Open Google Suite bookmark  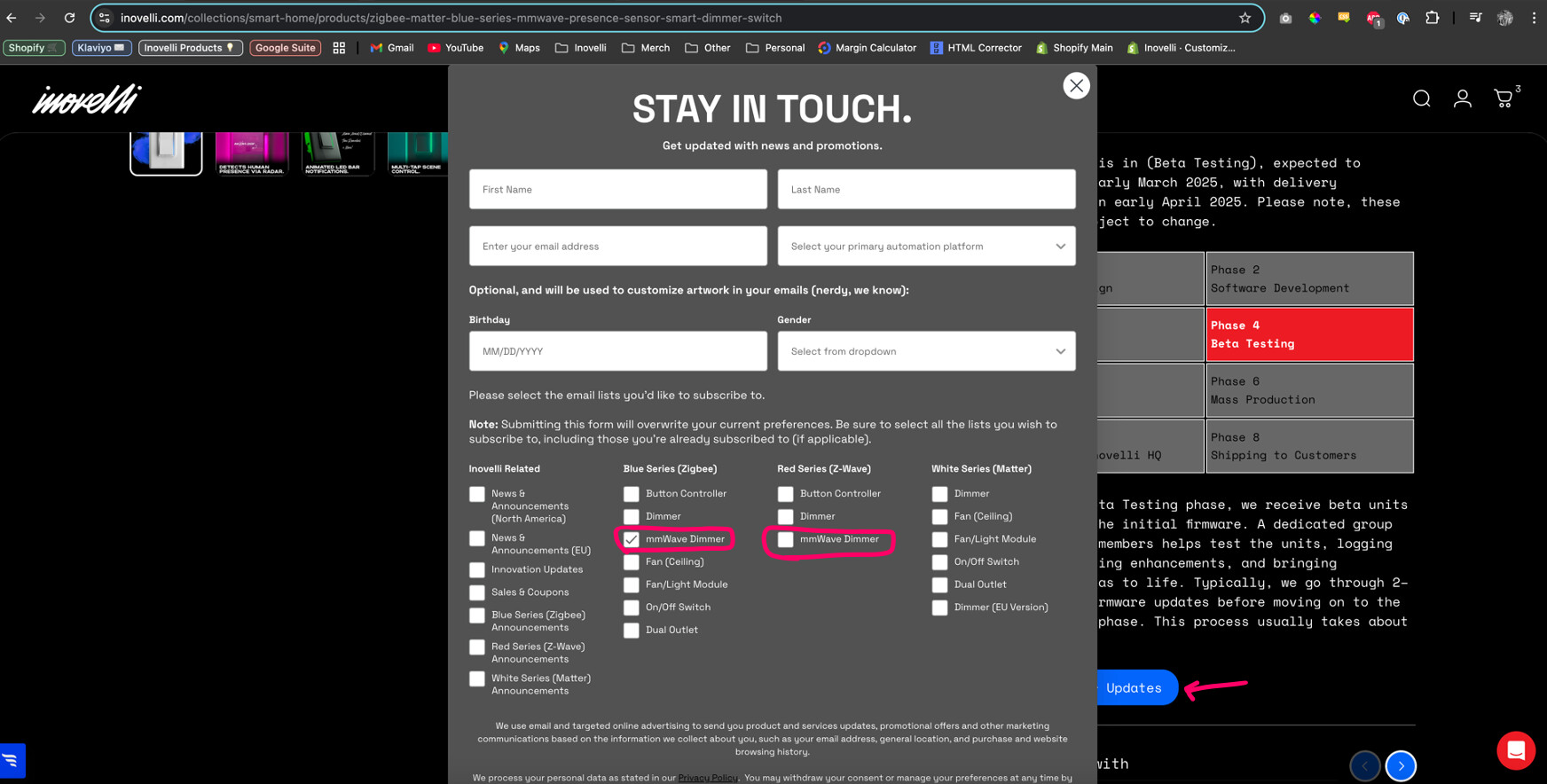click(x=286, y=48)
